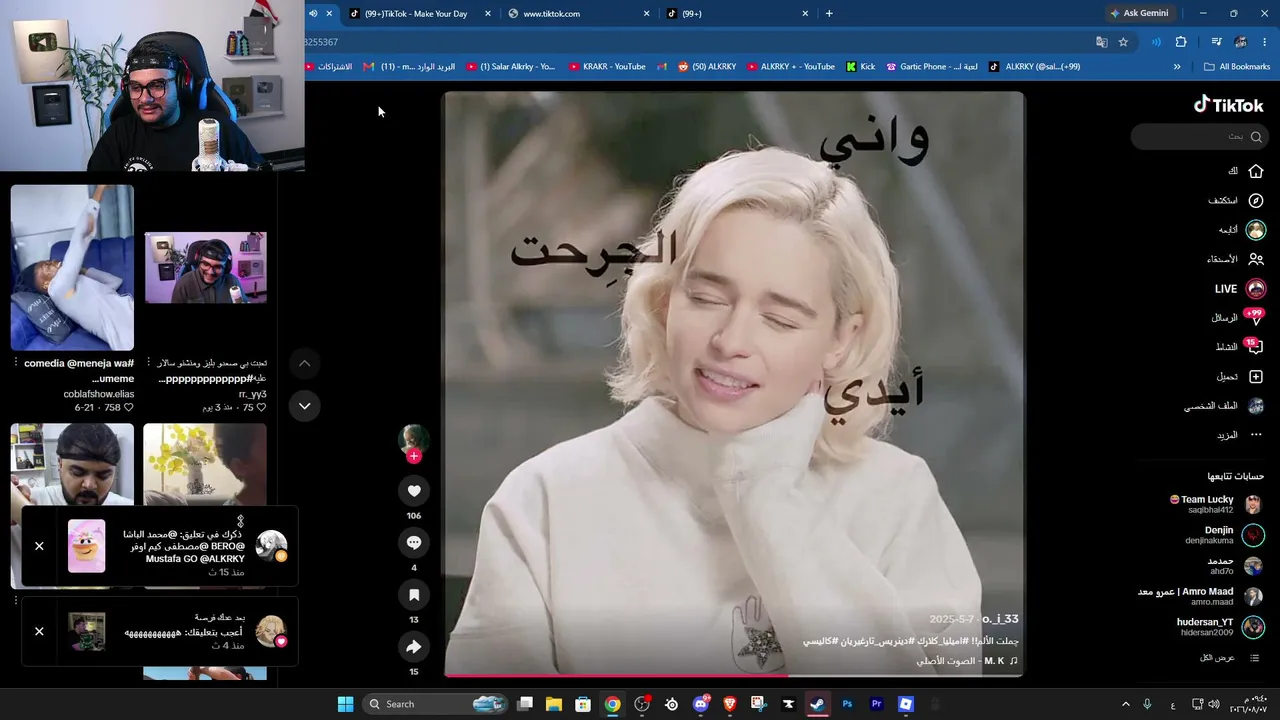Open the o_i_33 creator username on the video

click(1000, 620)
